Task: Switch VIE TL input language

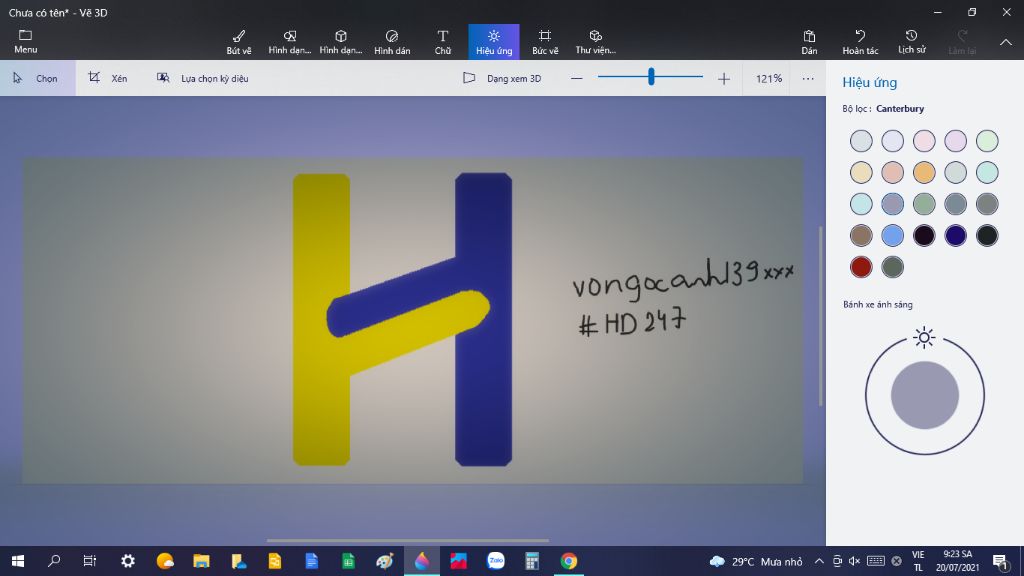Action: pyautogui.click(x=918, y=562)
